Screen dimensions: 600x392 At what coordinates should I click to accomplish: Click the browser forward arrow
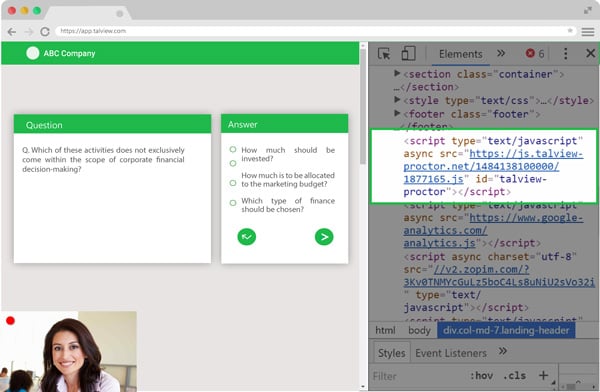click(x=29, y=31)
